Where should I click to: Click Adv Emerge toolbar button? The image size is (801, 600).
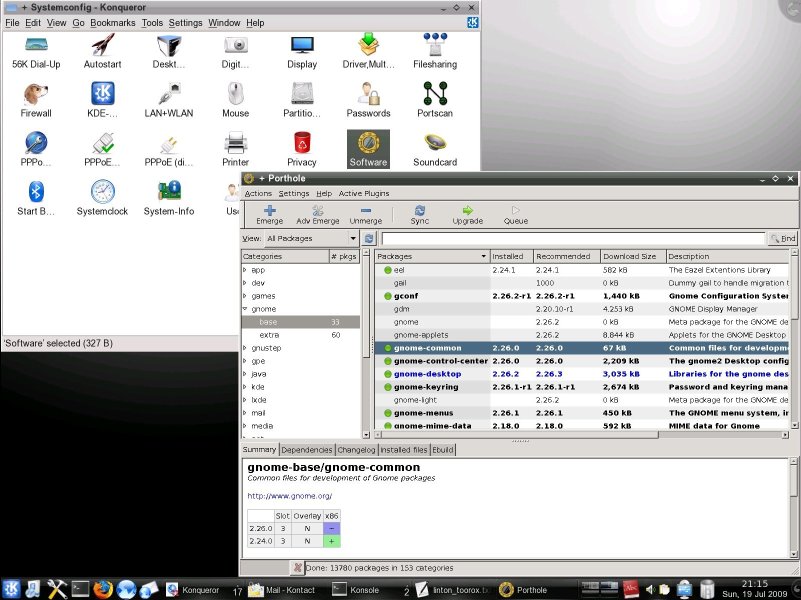tap(318, 215)
